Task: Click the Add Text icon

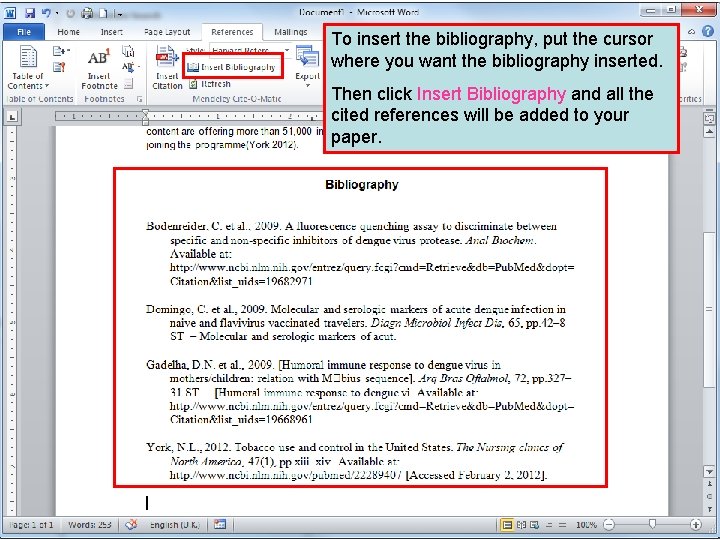Action: pyautogui.click(x=60, y=51)
